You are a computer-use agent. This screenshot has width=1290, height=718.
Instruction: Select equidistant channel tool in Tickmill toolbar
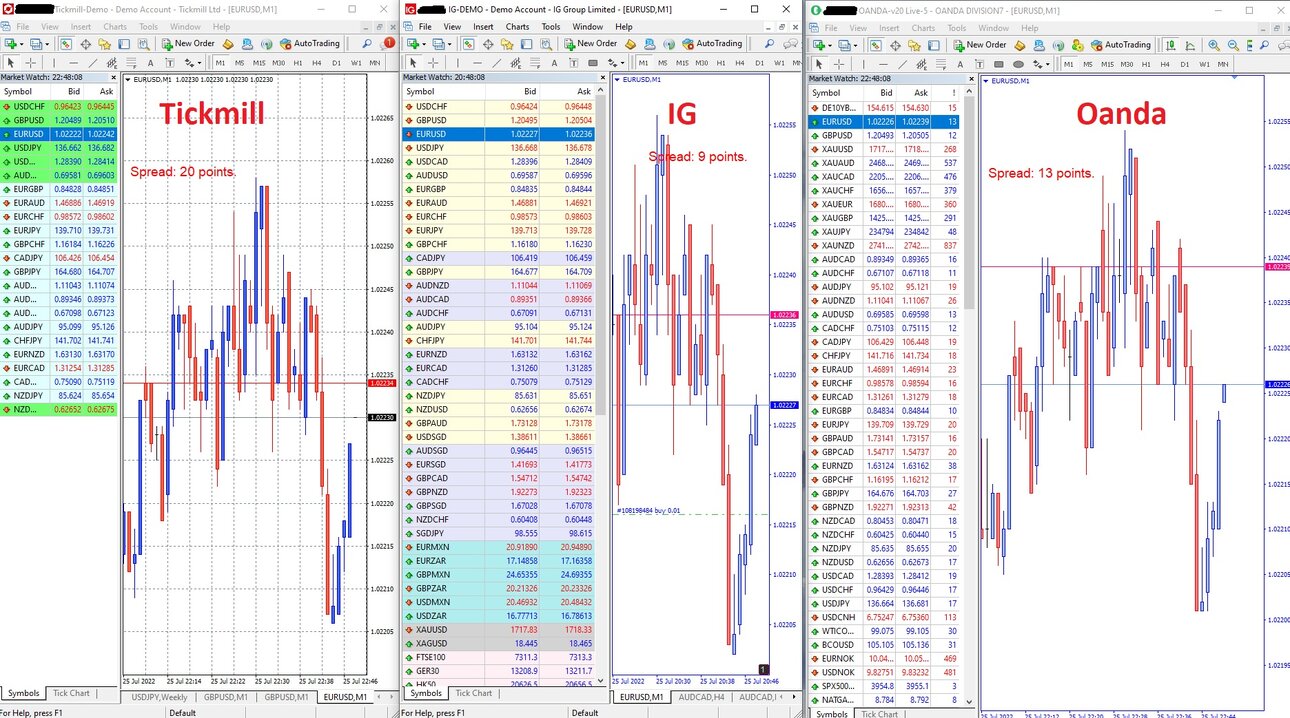pyautogui.click(x=112, y=63)
